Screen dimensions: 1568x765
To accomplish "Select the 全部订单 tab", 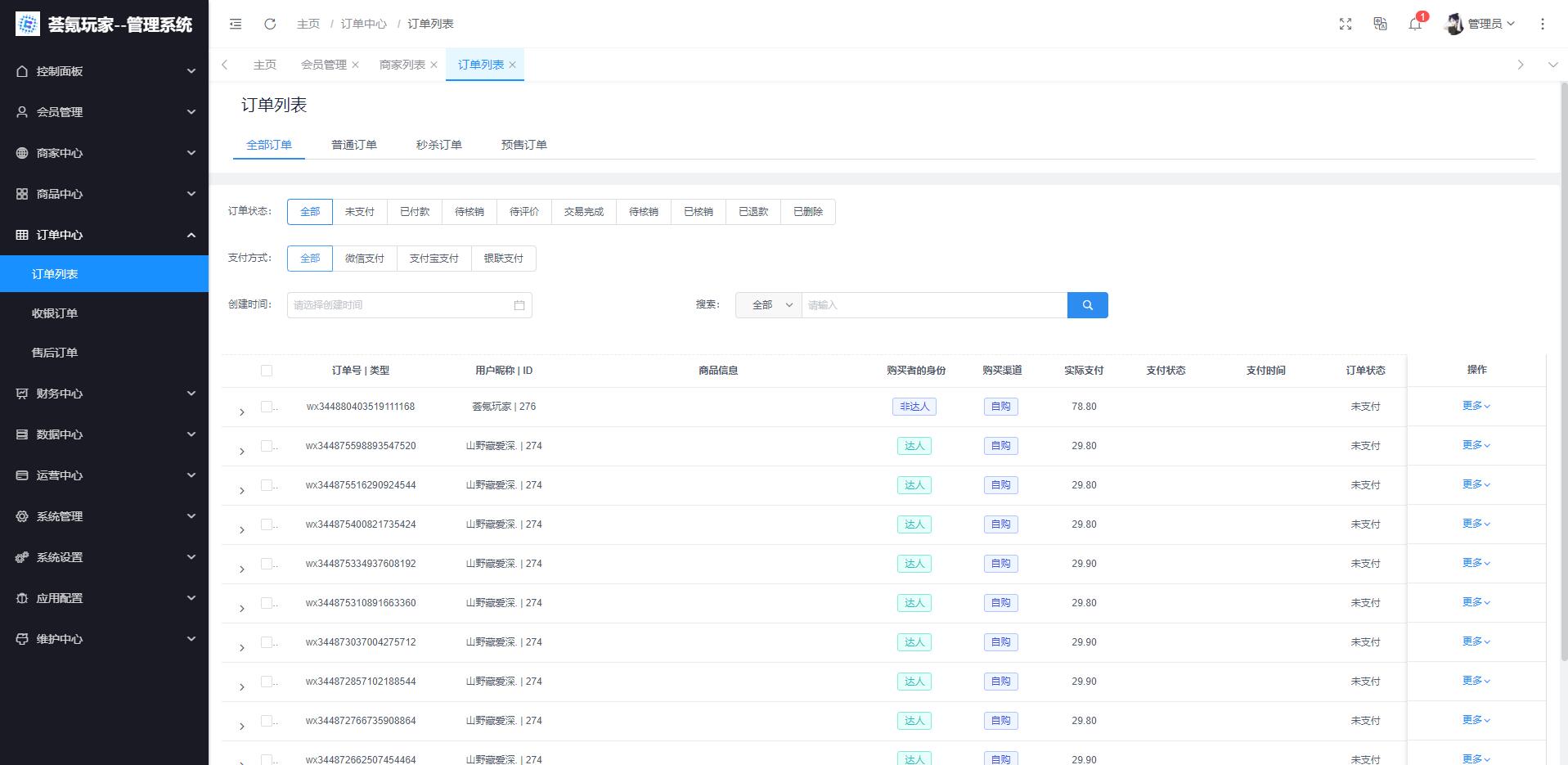I will coord(269,145).
